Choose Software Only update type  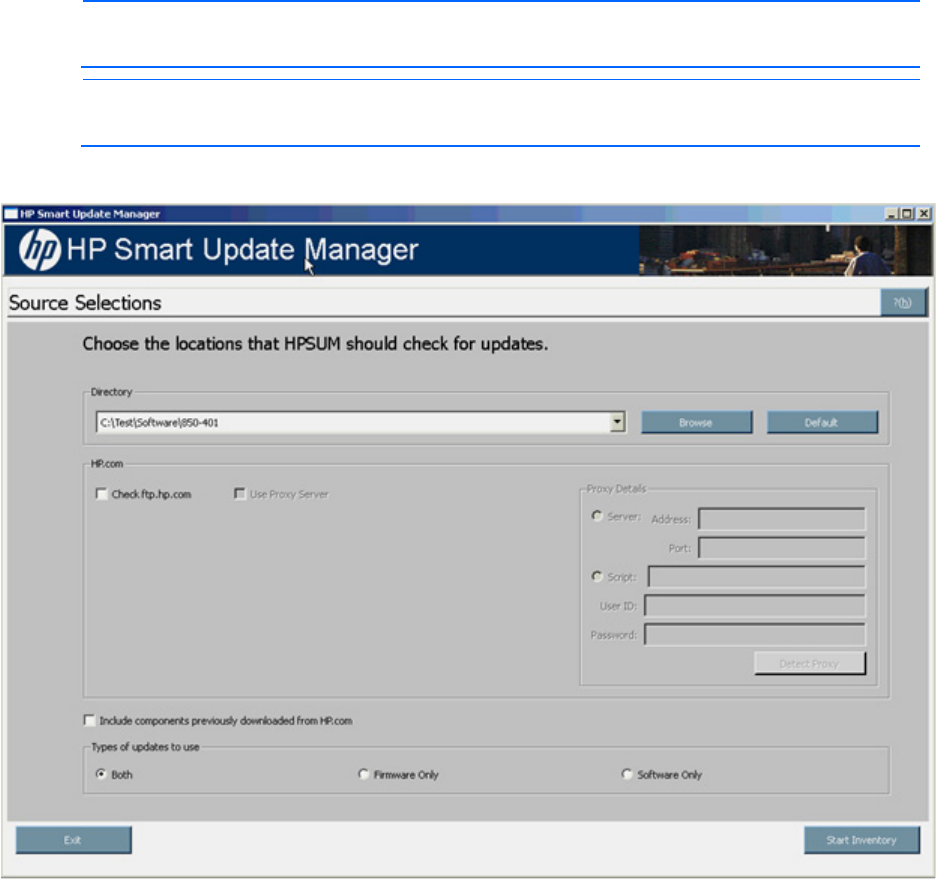tap(627, 774)
